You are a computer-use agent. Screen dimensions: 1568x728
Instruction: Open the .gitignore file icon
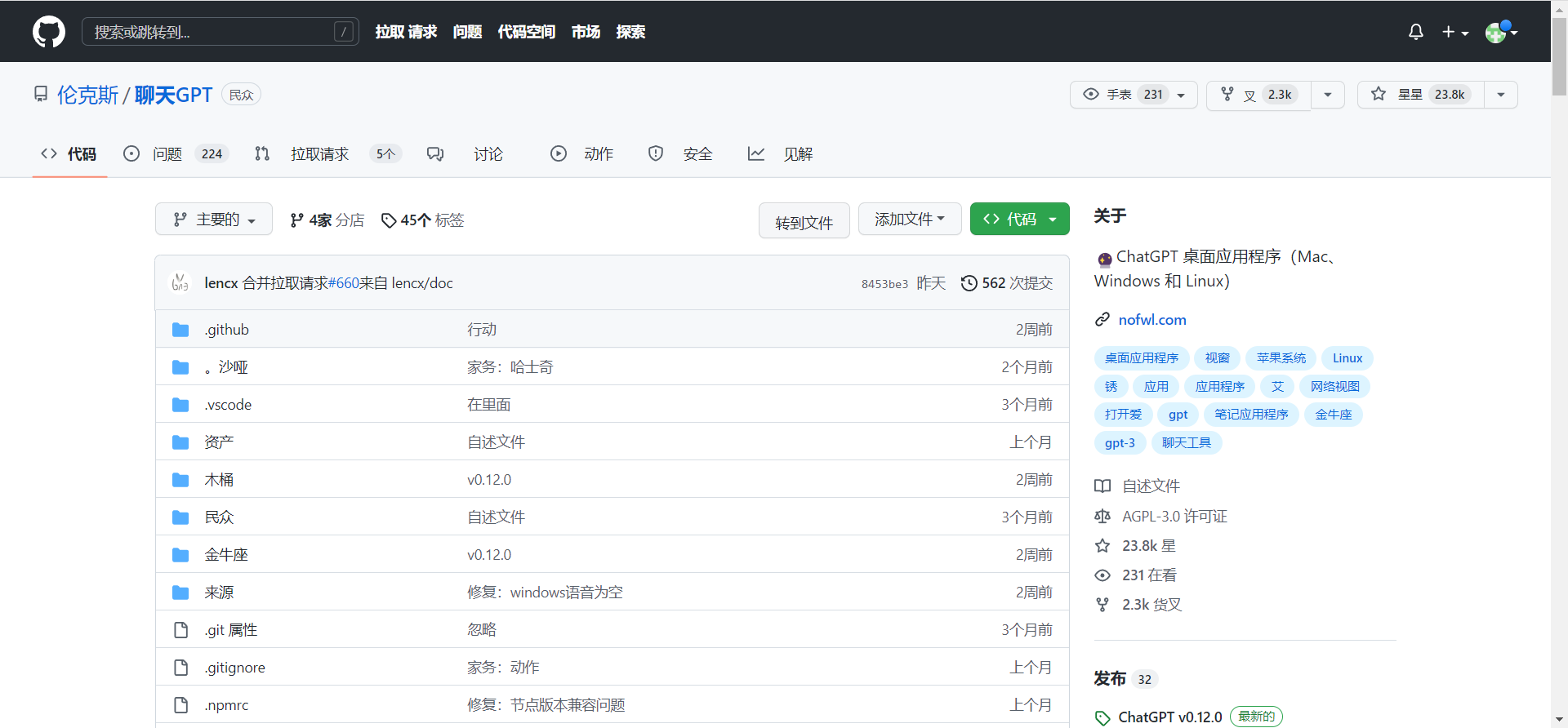[180, 668]
